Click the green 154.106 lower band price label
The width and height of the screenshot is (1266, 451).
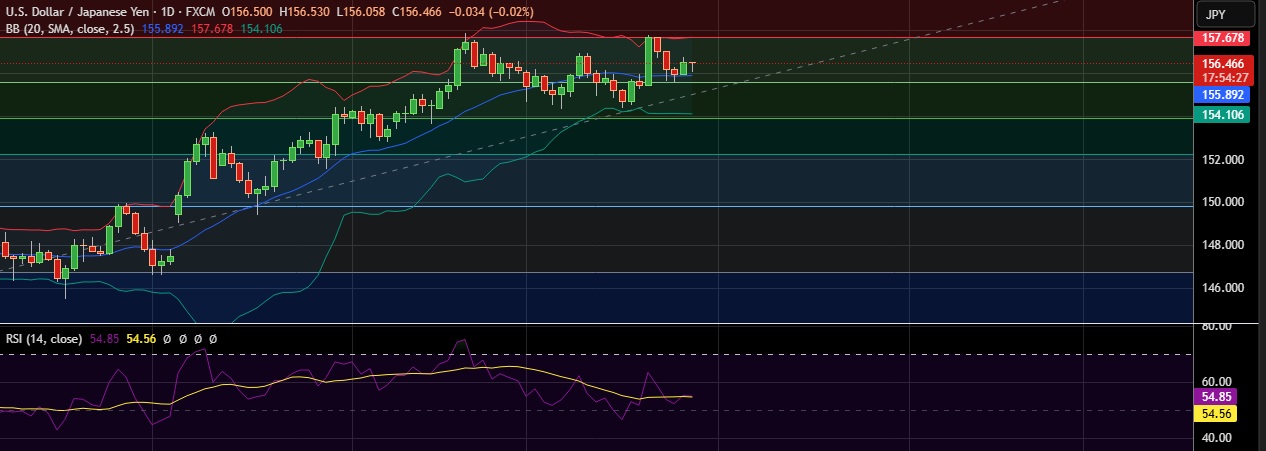(x=1222, y=115)
